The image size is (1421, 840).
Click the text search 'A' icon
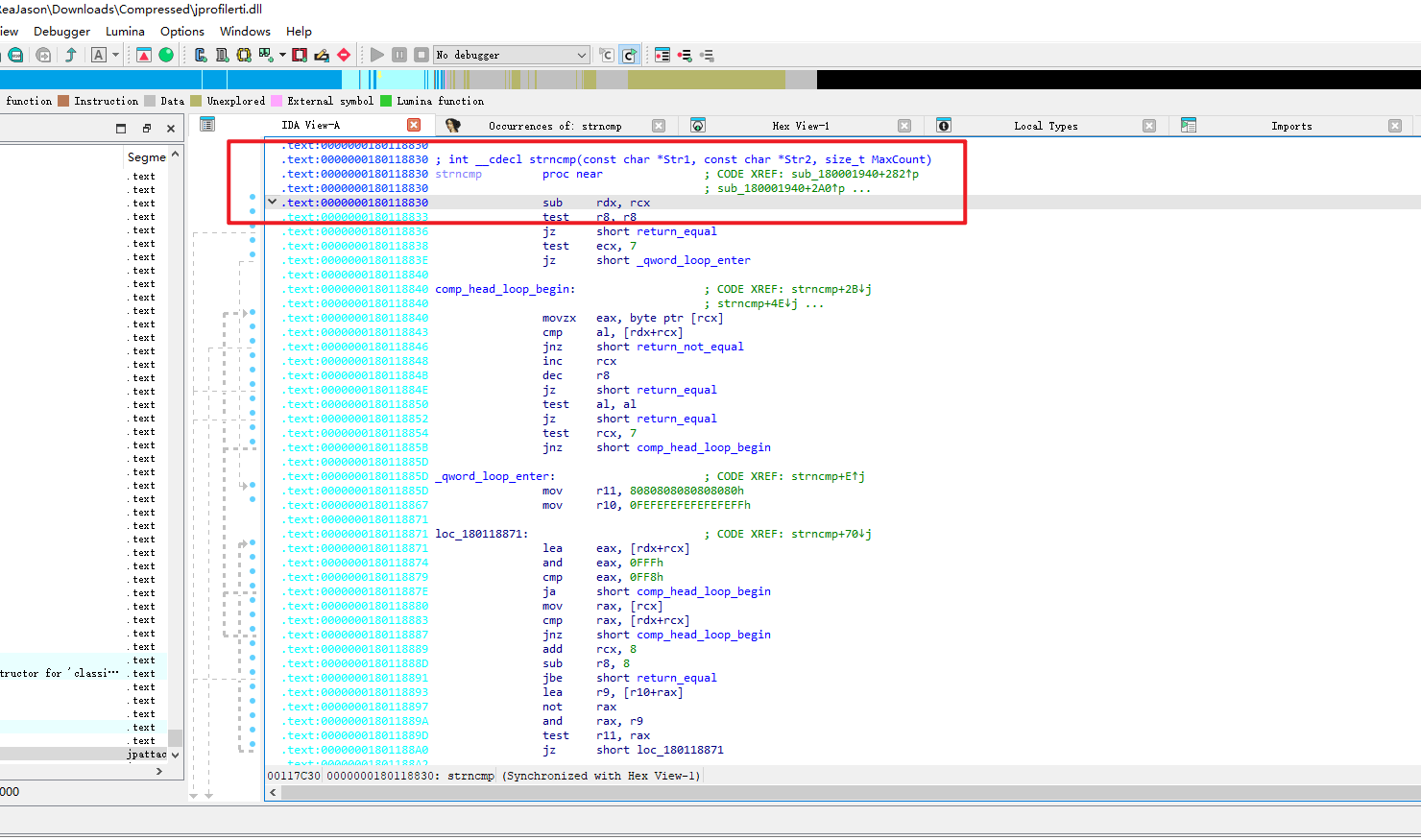98,55
